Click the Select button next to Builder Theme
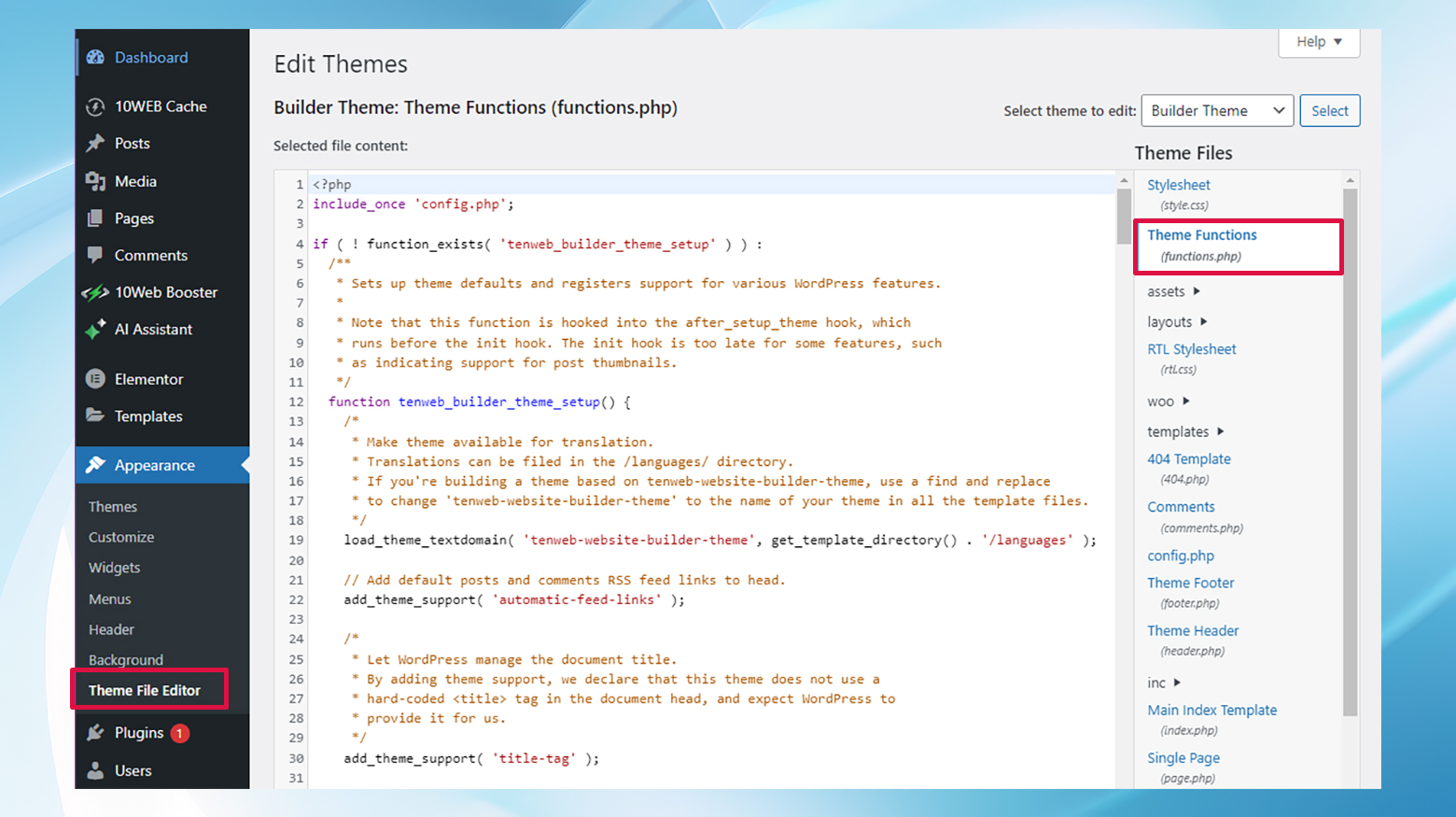This screenshot has height=817, width=1456. (x=1330, y=110)
